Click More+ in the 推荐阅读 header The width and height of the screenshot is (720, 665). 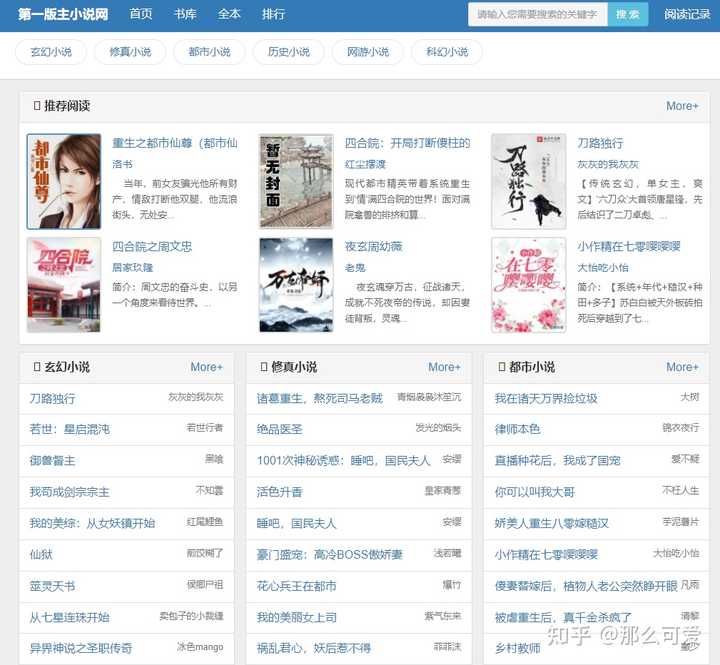[682, 106]
